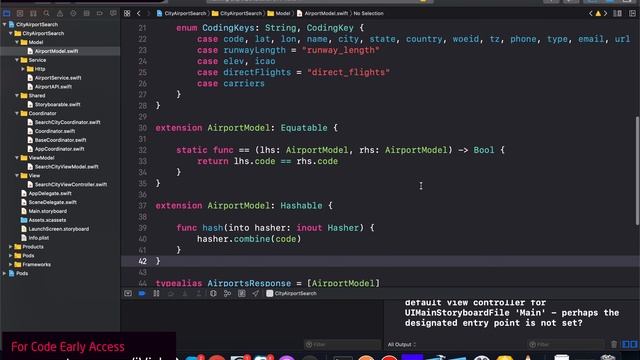Toggle breakpoints activation in debug bar
The height and width of the screenshot is (360, 640).
pos(142,293)
